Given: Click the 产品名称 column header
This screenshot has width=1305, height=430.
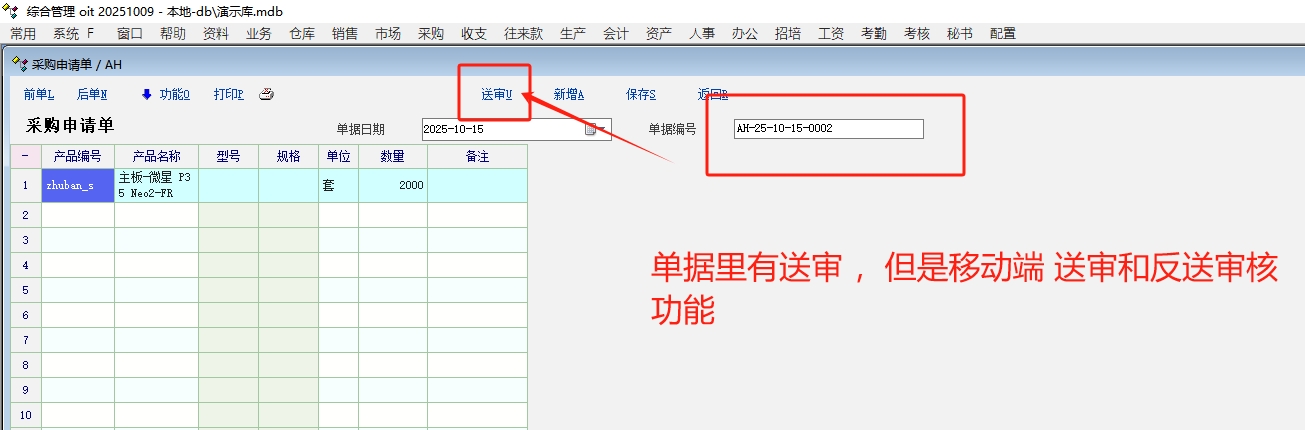Looking at the screenshot, I should point(156,157).
